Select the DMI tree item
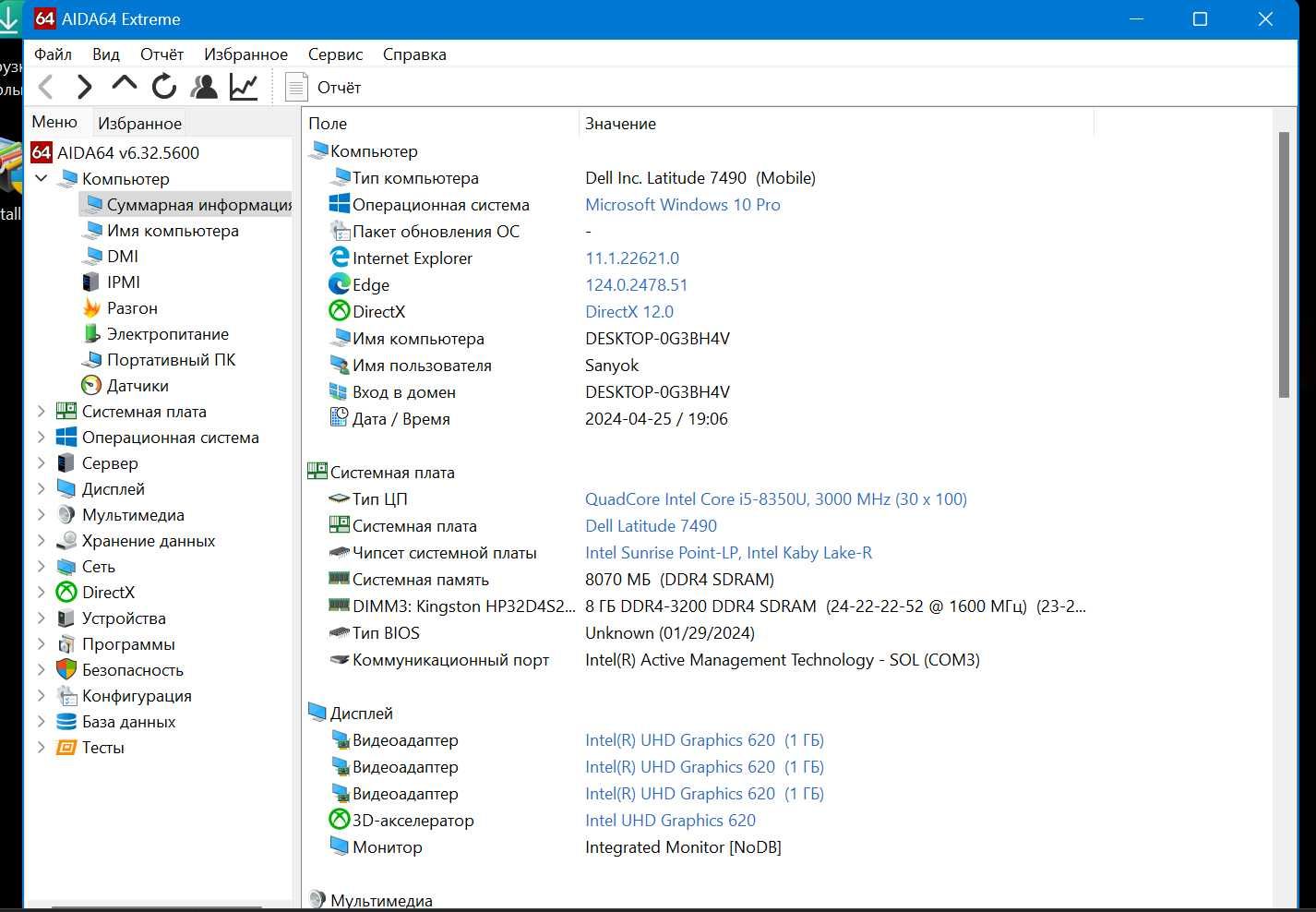The width and height of the screenshot is (1316, 912). point(122,256)
